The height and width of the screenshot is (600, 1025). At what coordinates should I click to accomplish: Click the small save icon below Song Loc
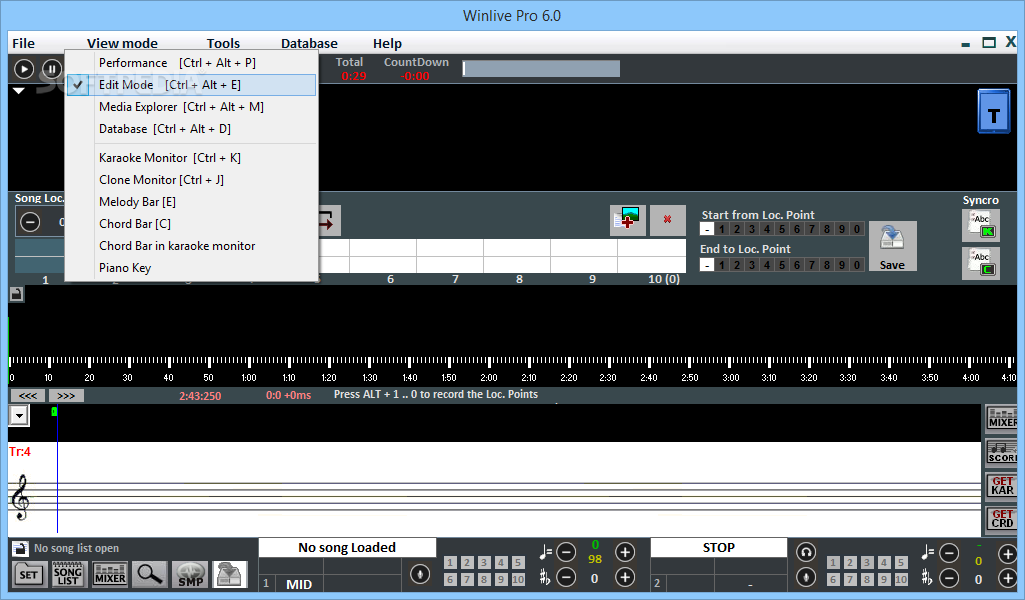(x=16, y=294)
